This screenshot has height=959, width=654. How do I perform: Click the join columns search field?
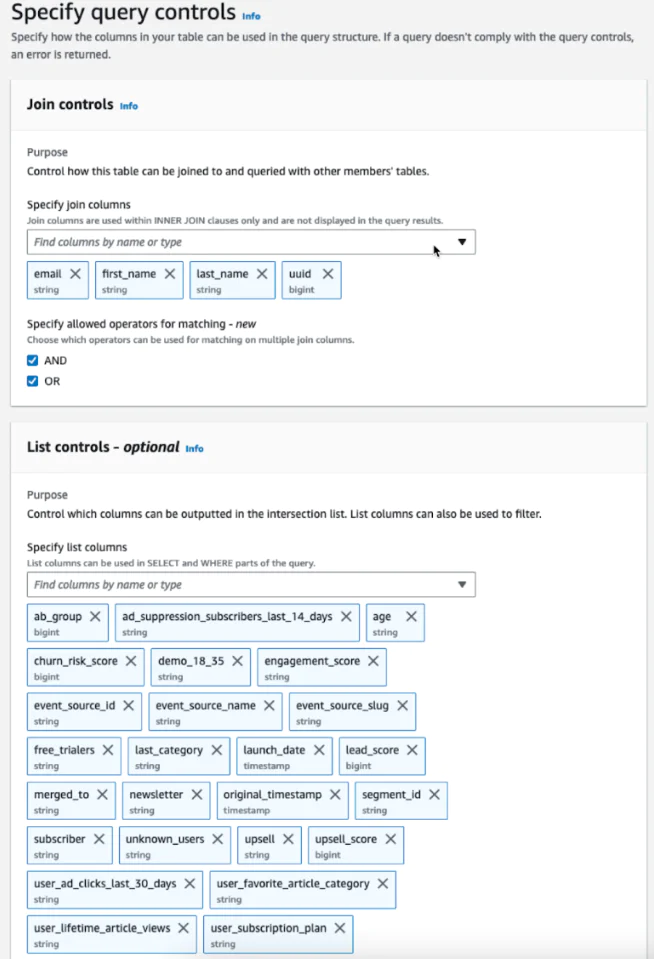[x=200, y=241]
